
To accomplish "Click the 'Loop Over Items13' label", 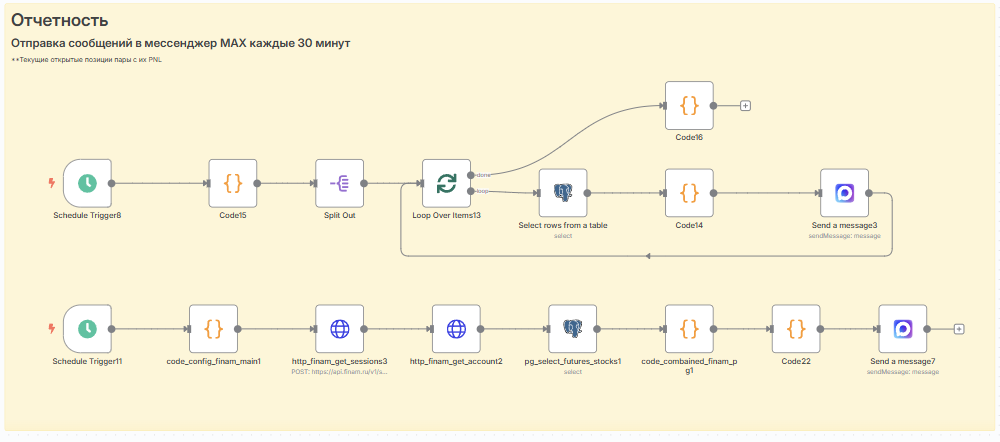I will point(446,216).
